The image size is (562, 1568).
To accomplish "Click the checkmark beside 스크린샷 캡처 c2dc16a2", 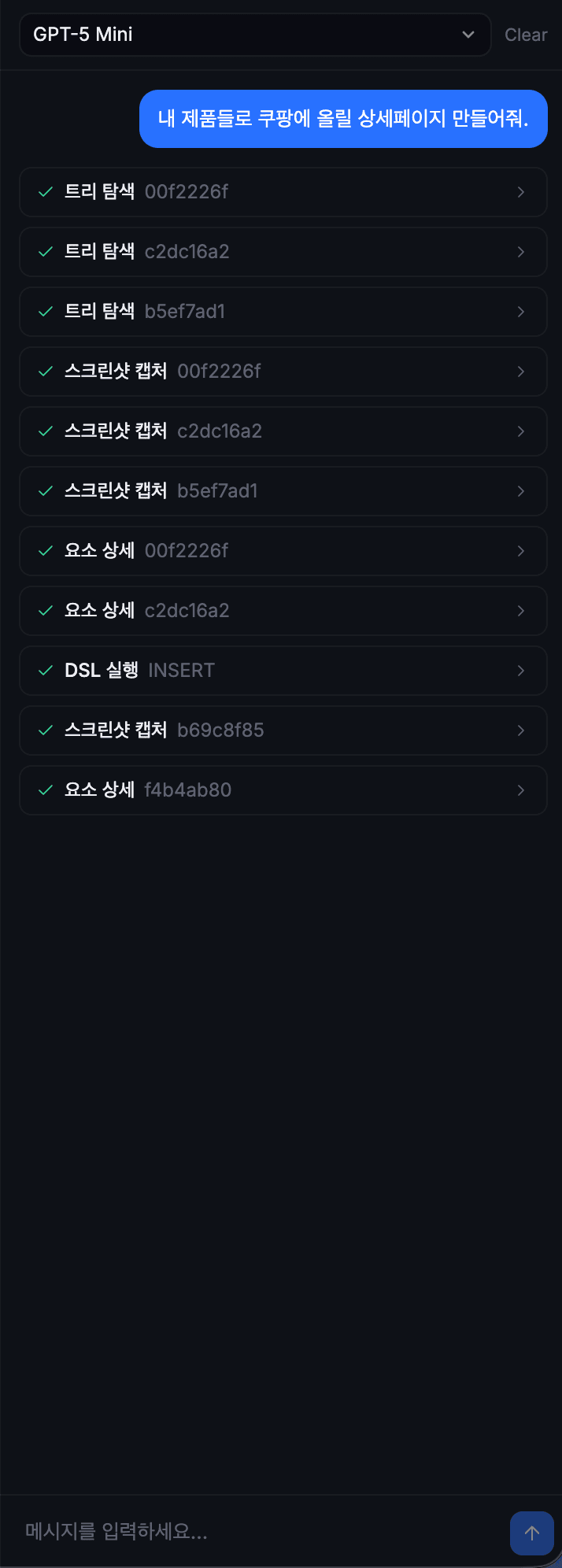I will coord(45,431).
